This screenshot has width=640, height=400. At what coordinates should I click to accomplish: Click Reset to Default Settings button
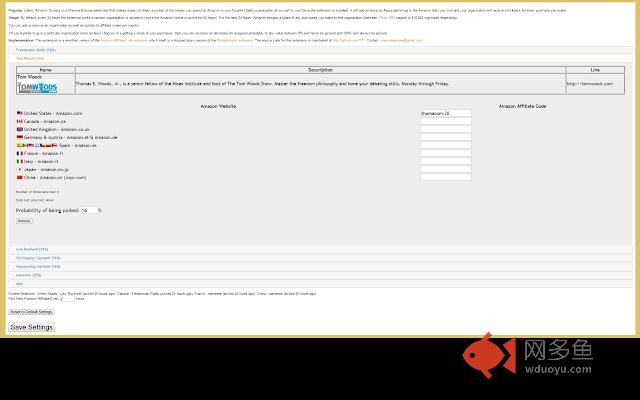tap(31, 312)
